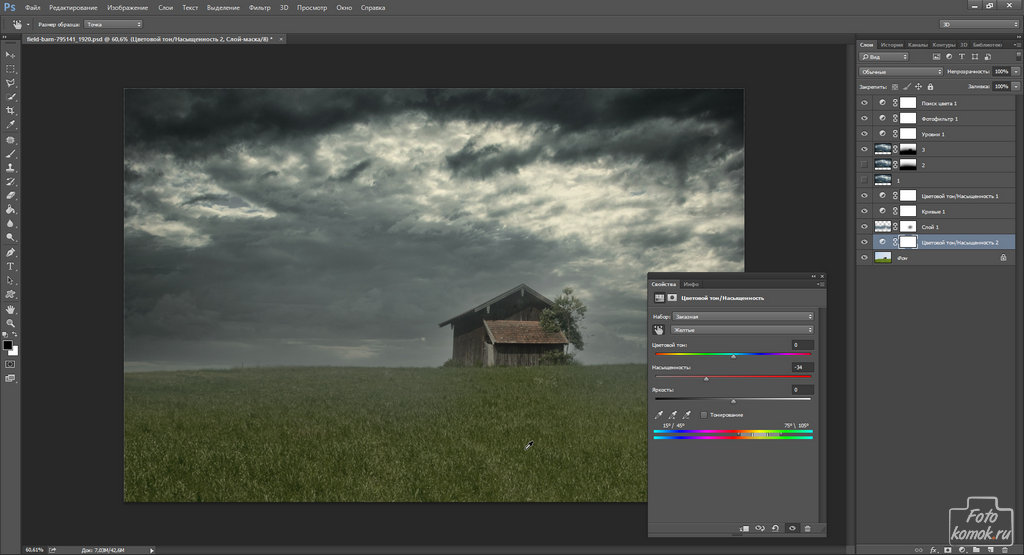Hide the Поиск цвета 1 layer
Screen dimensions: 1024x555
tap(864, 103)
